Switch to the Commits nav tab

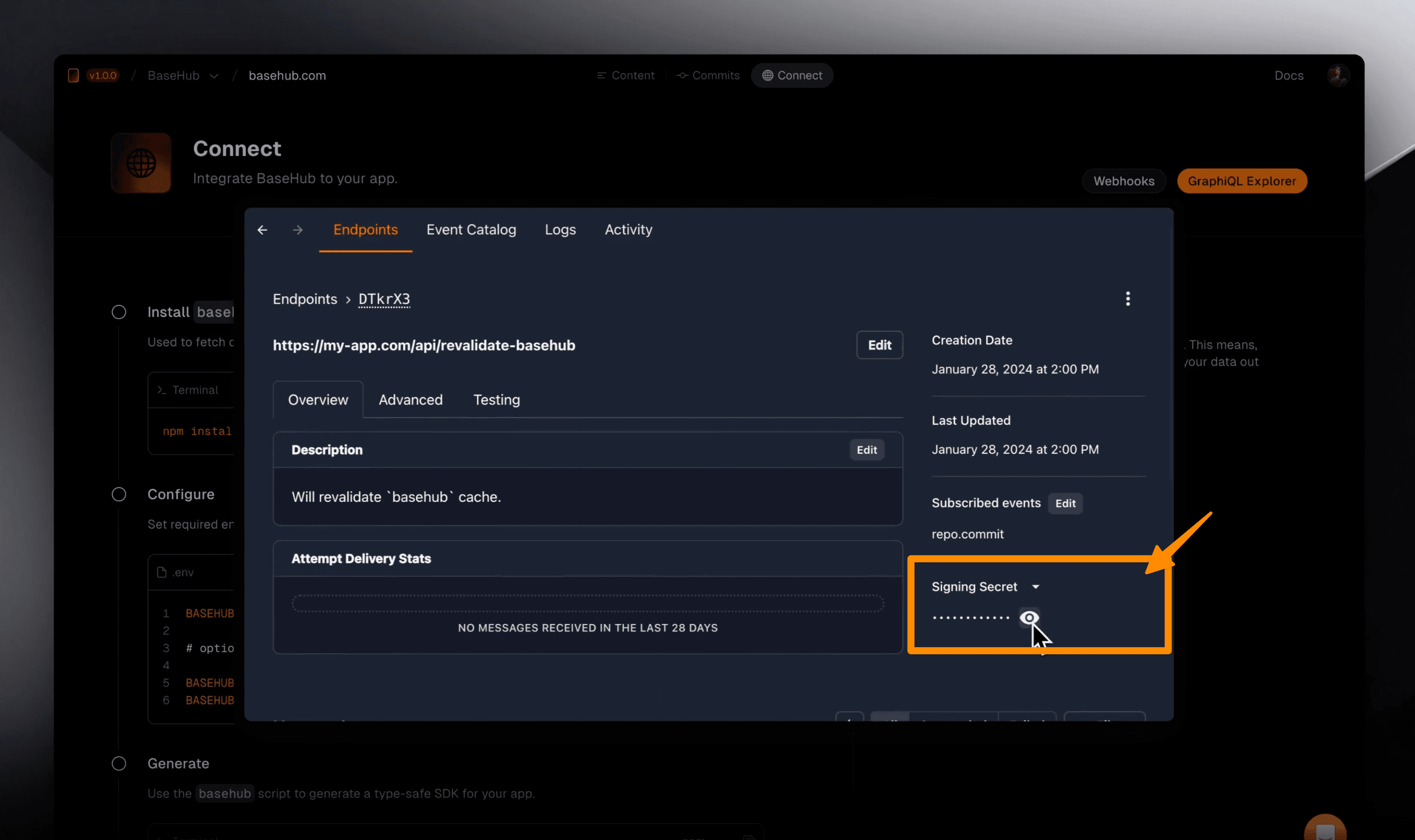pyautogui.click(x=708, y=75)
